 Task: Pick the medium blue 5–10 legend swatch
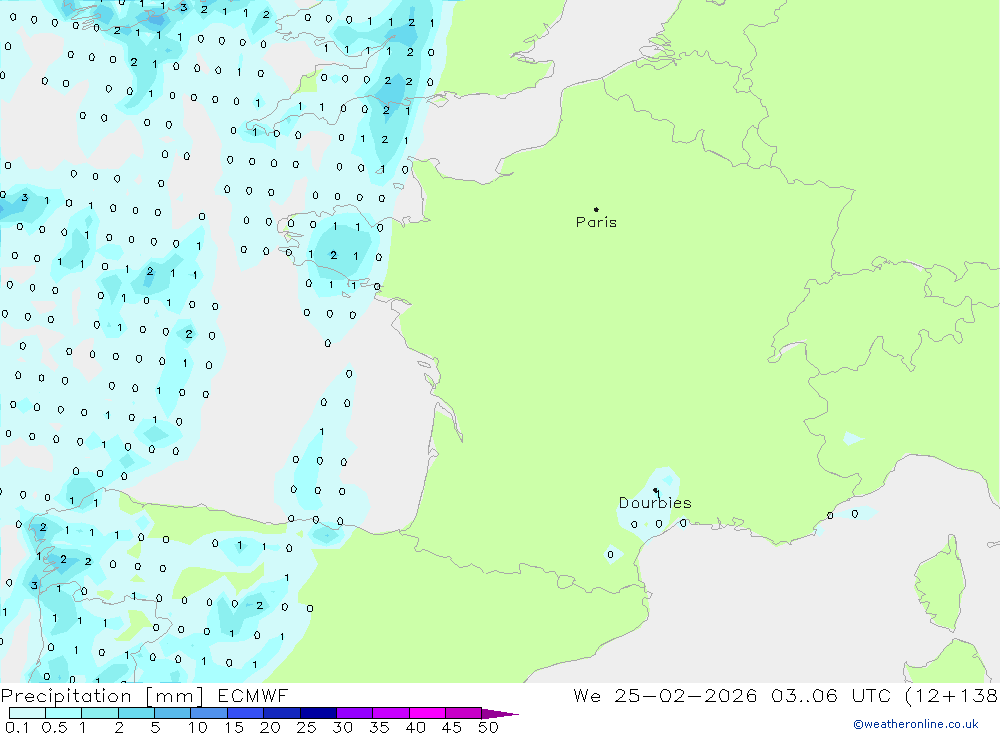click(172, 713)
